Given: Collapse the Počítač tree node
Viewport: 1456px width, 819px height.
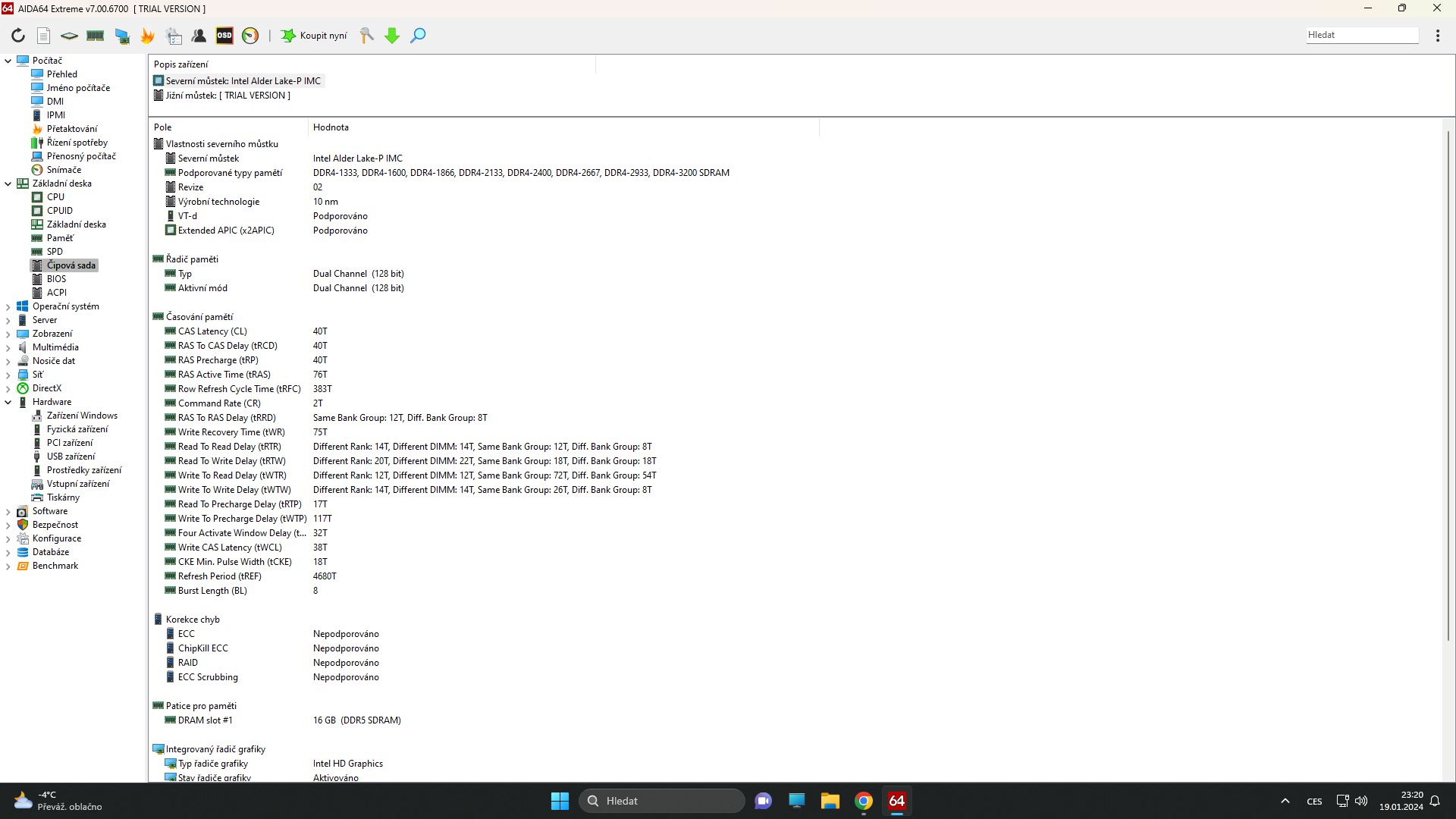Looking at the screenshot, I should click(8, 61).
